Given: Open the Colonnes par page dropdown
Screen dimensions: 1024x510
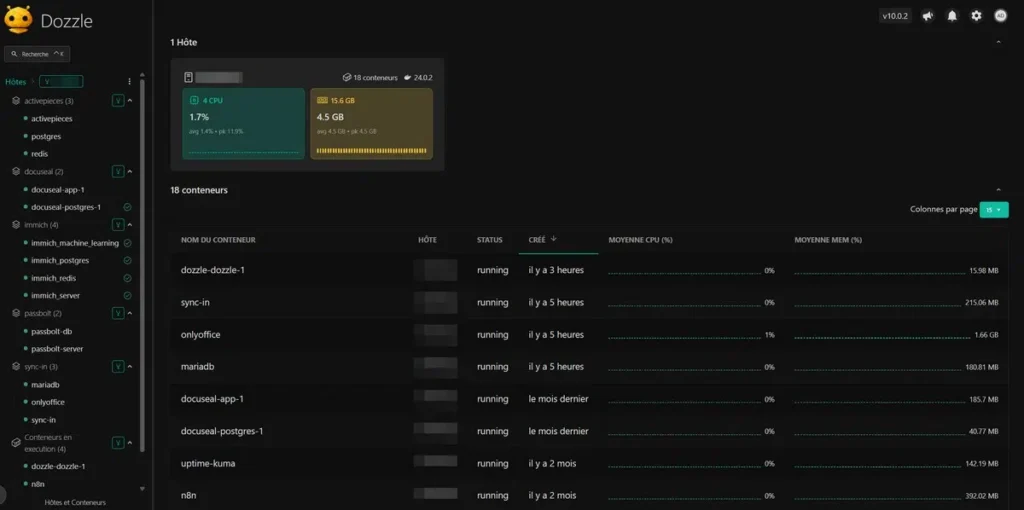Looking at the screenshot, I should 994,210.
